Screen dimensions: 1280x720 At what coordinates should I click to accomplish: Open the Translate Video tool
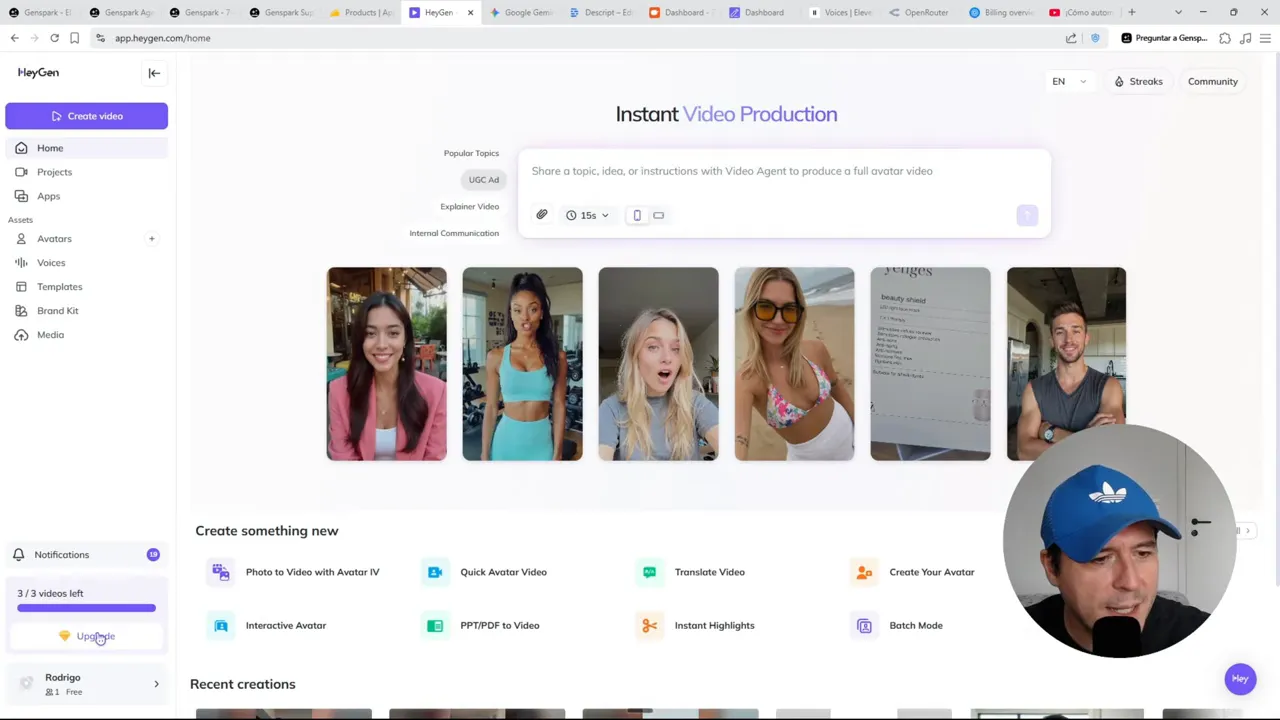tap(709, 571)
